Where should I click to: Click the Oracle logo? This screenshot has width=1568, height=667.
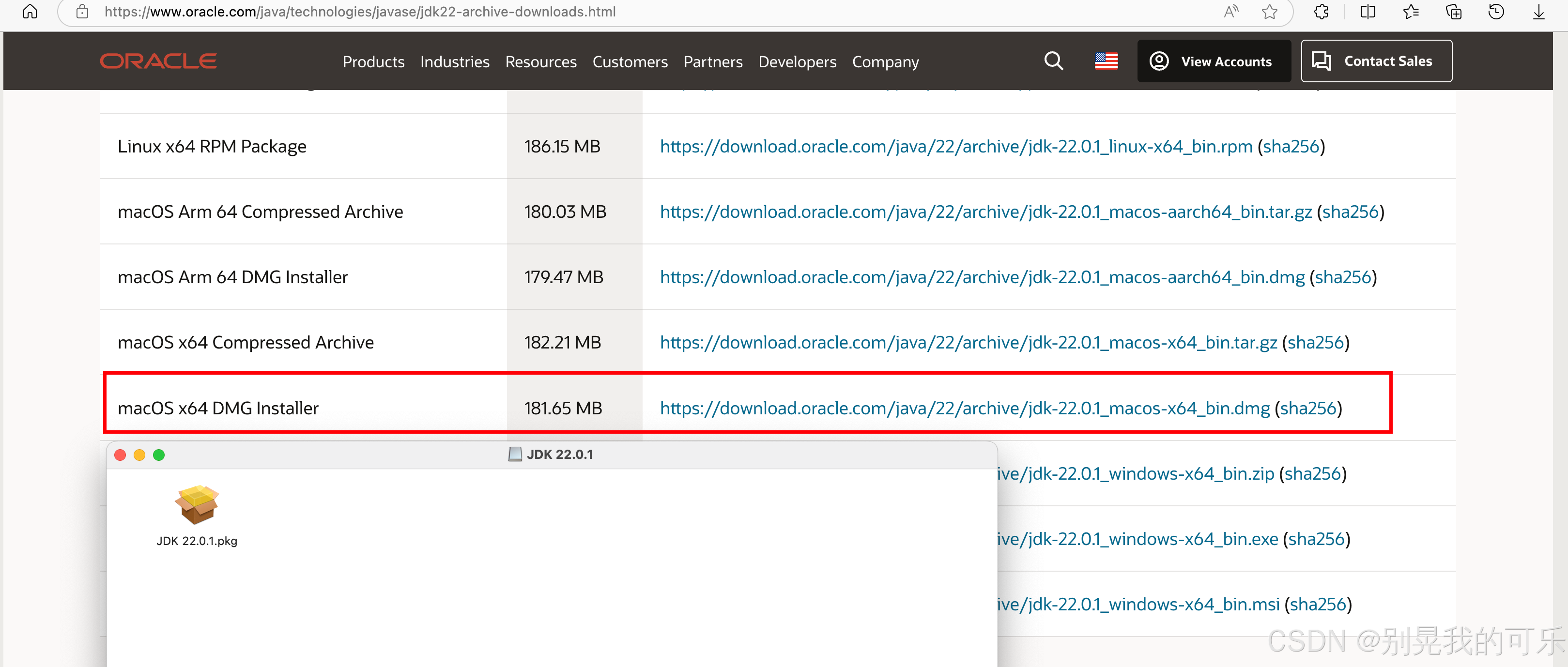tap(158, 61)
